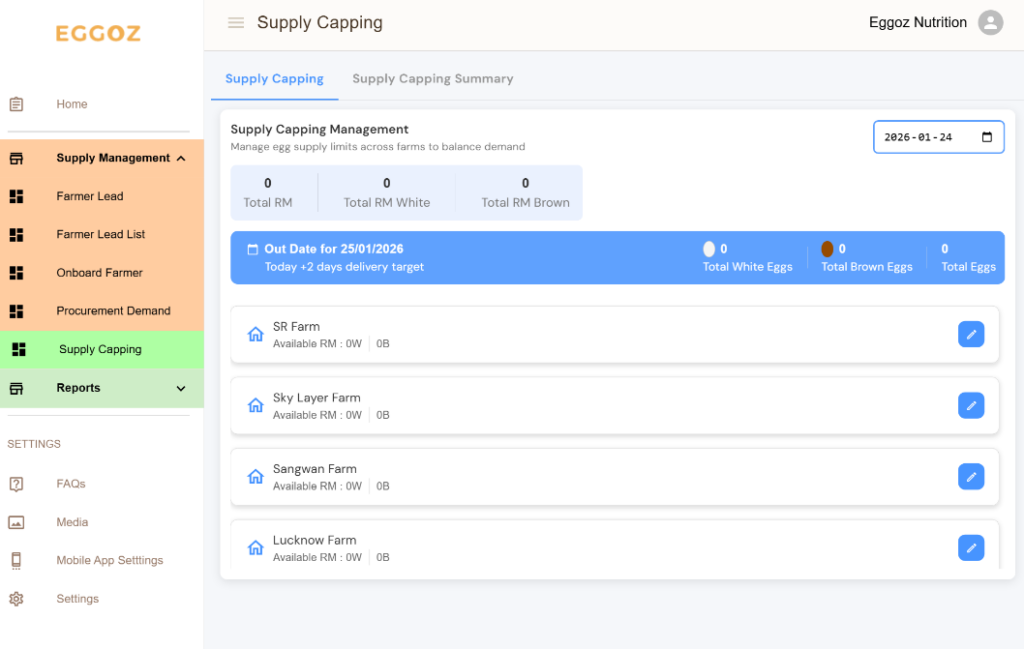Screen dimensions: 1024x649
Task: Collapse the Supply Management section
Action: (x=181, y=158)
